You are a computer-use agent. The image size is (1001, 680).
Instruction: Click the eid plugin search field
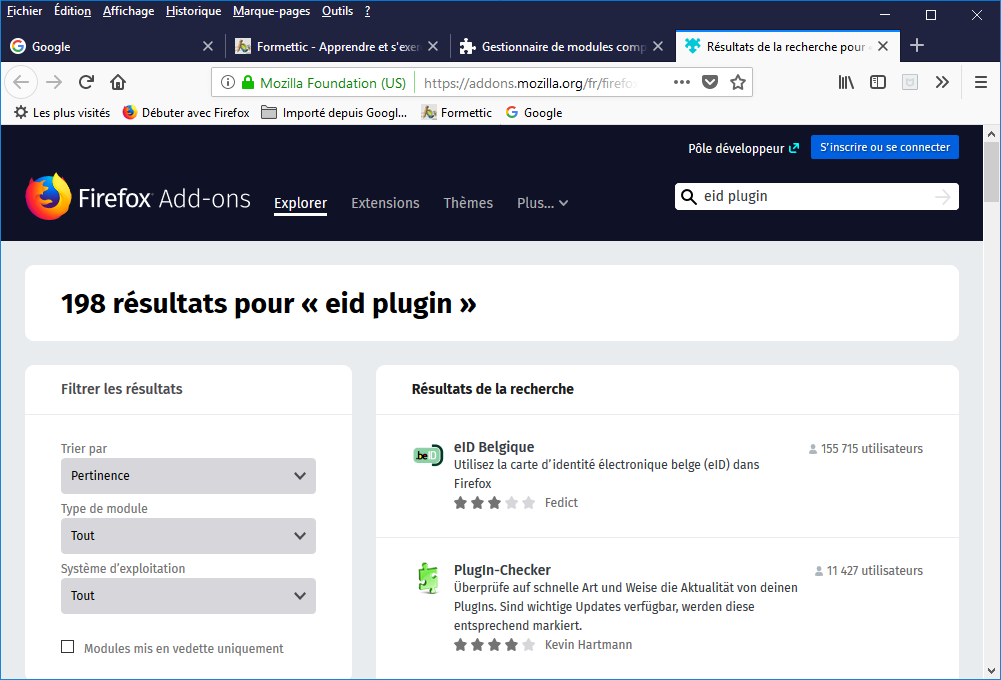817,197
